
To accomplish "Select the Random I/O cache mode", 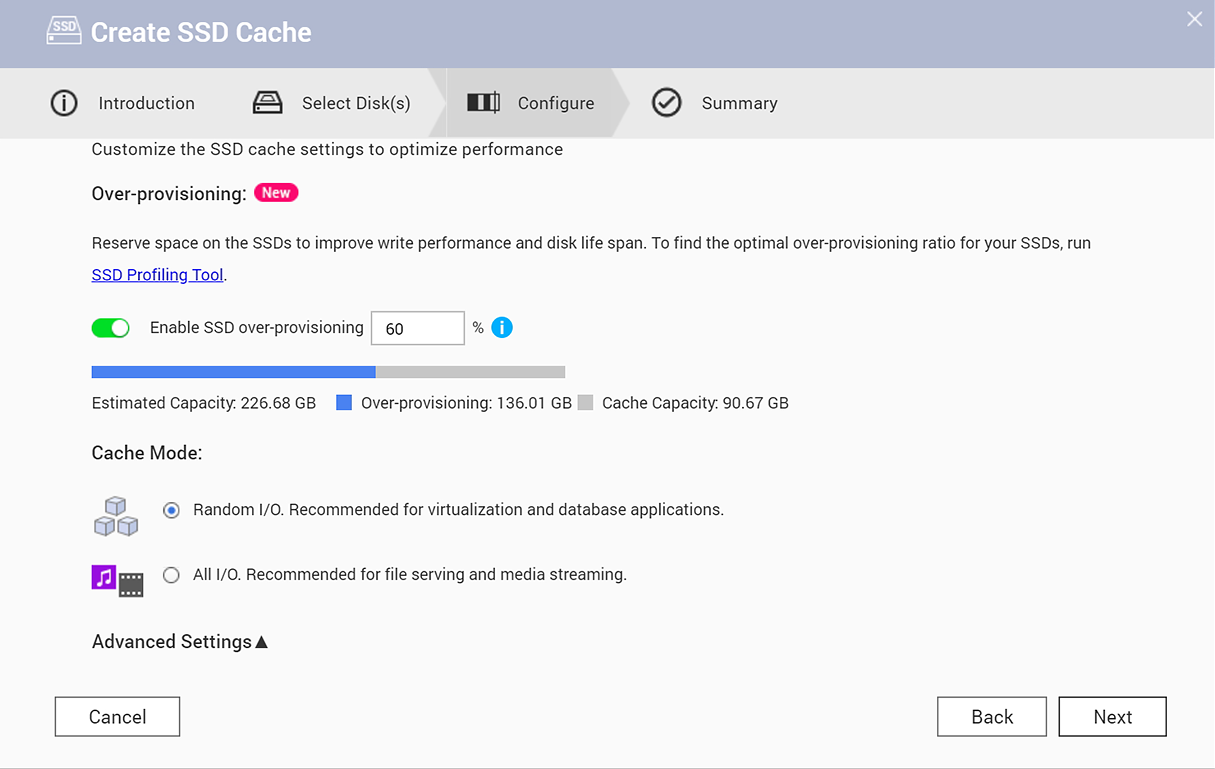I will click(172, 510).
